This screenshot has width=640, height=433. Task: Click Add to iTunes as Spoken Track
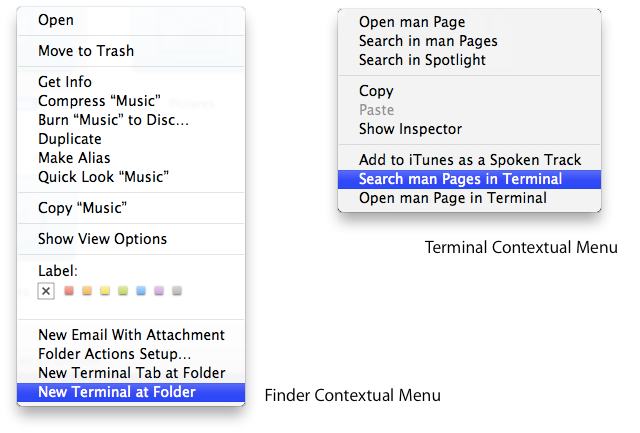click(x=469, y=160)
